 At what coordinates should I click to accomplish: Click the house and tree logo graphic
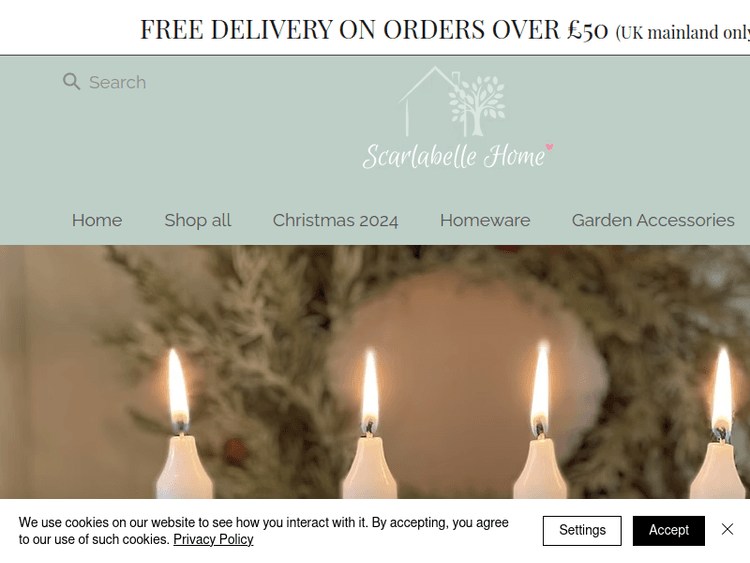pos(452,101)
